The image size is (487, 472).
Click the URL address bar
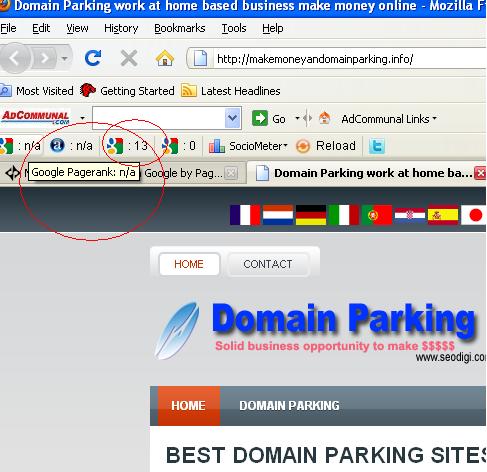[348, 59]
